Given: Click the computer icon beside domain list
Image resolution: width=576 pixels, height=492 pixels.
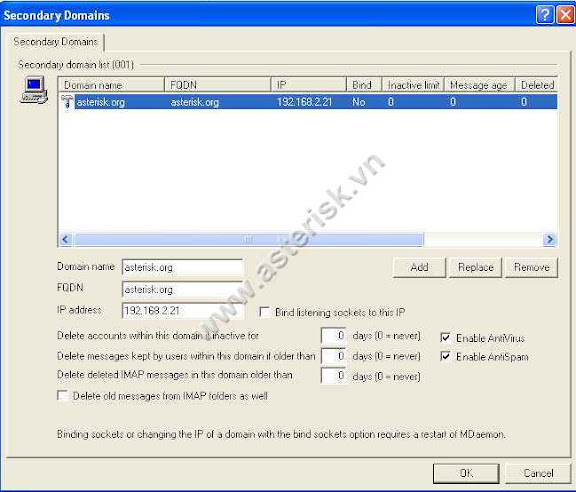Looking at the screenshot, I should point(34,90).
